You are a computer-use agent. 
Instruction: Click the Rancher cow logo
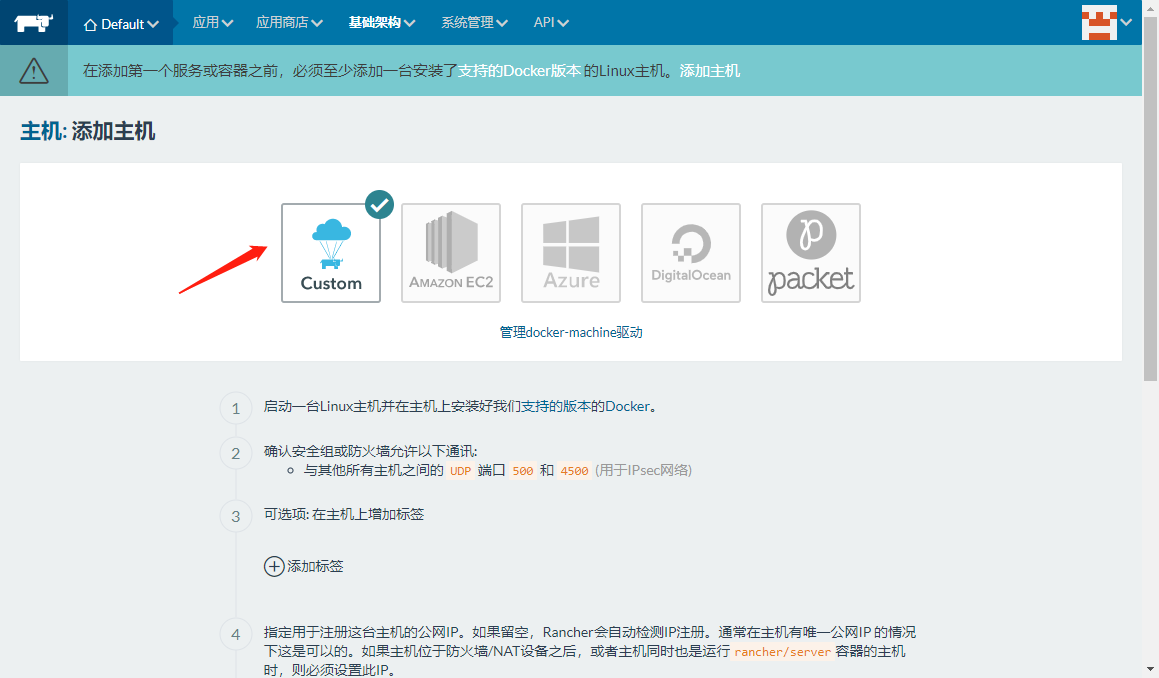33,23
